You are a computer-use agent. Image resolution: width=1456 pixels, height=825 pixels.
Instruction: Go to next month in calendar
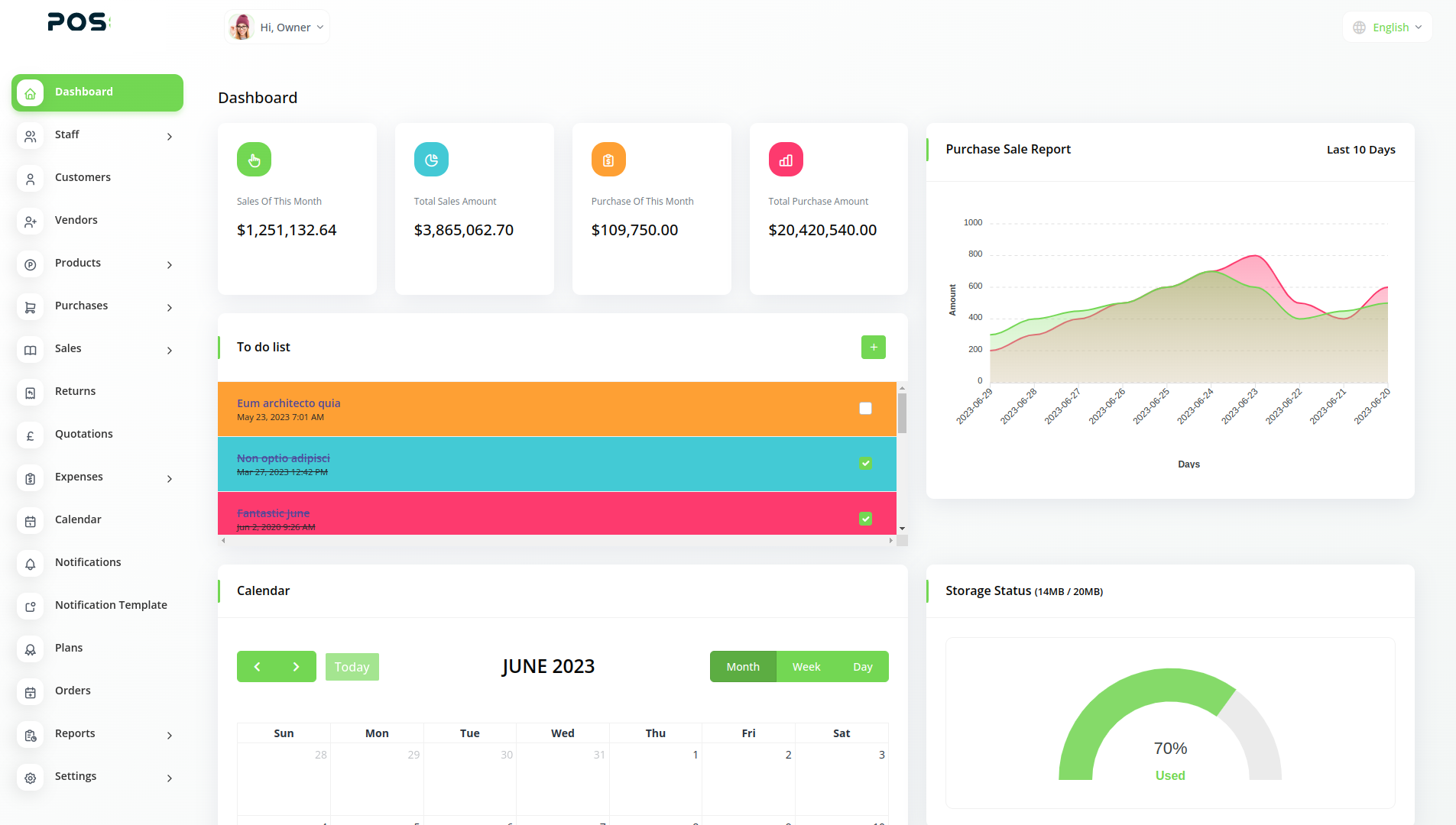(x=297, y=667)
